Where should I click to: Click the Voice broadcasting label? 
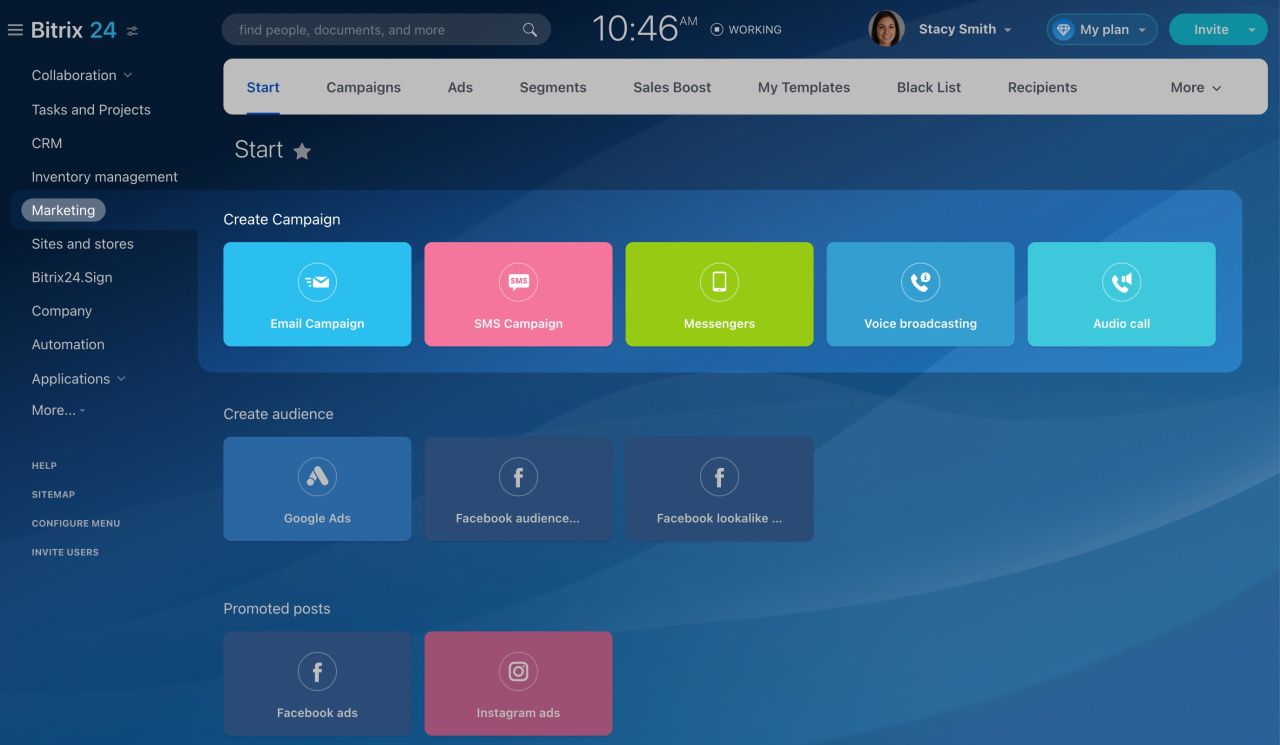[x=920, y=324]
